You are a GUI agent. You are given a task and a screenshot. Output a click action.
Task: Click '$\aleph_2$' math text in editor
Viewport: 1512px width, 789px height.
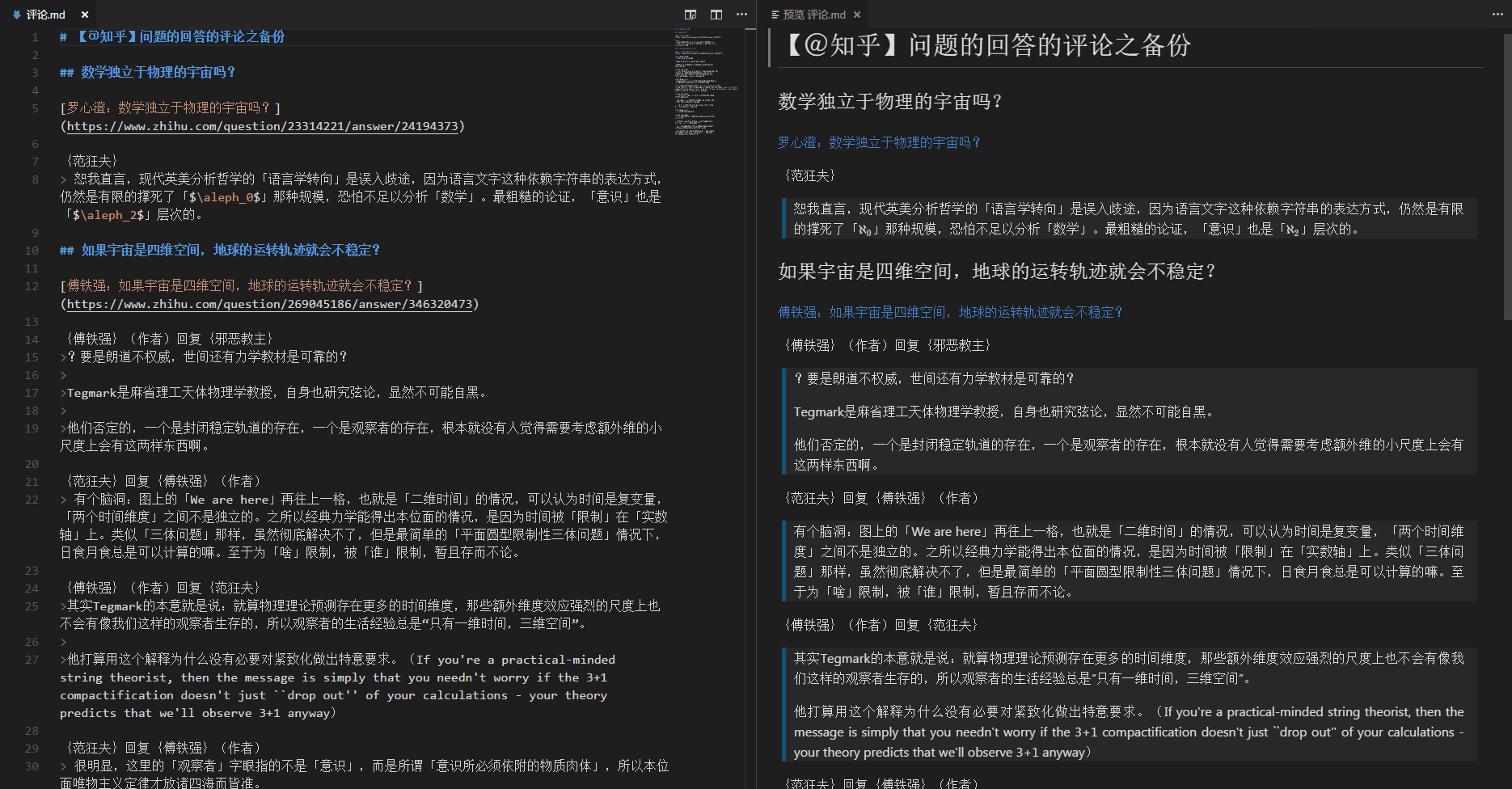tap(108, 215)
